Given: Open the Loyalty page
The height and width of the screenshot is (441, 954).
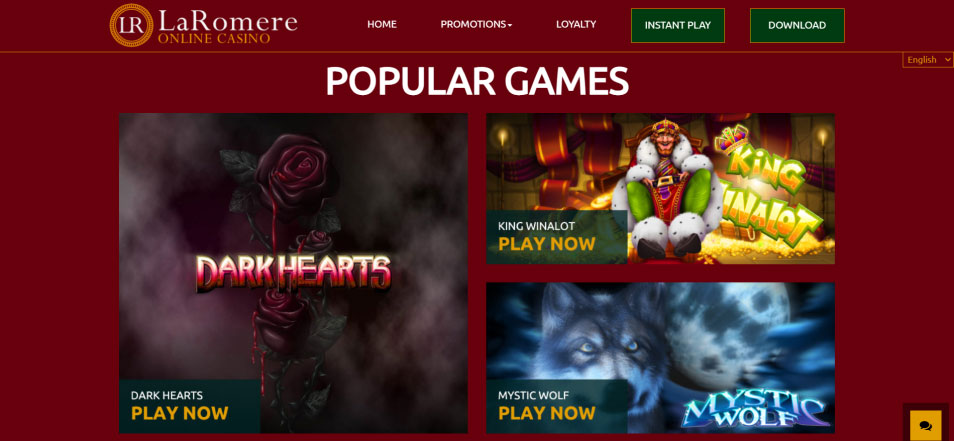Looking at the screenshot, I should pyautogui.click(x=576, y=24).
